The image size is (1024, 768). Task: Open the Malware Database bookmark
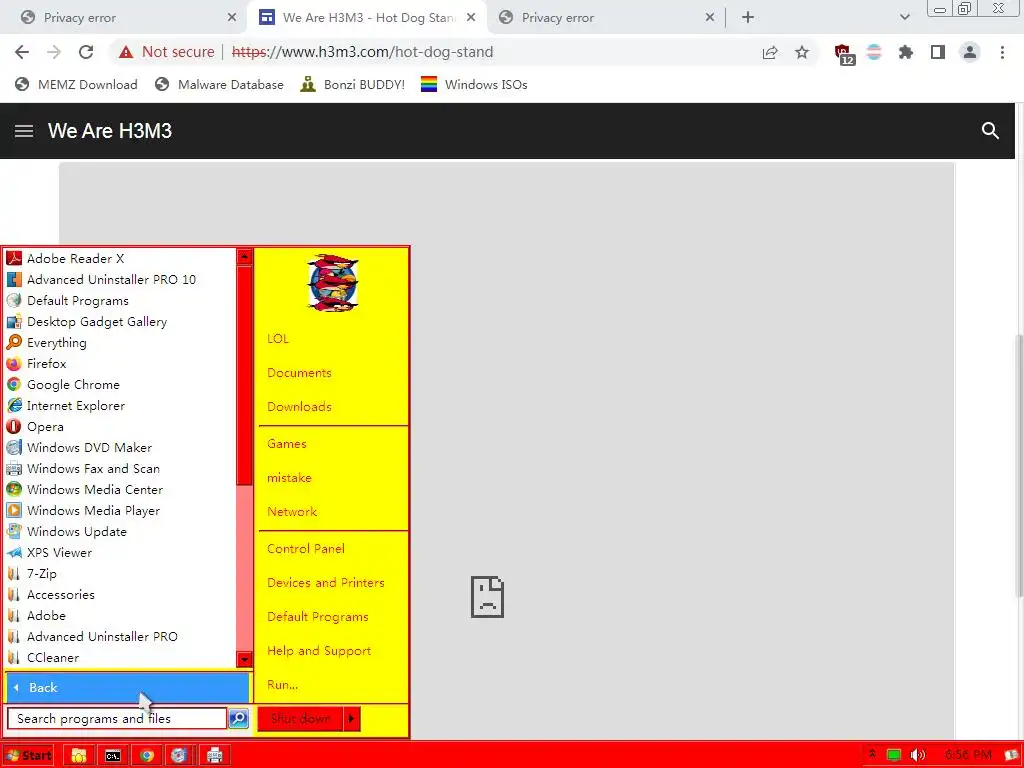click(219, 85)
